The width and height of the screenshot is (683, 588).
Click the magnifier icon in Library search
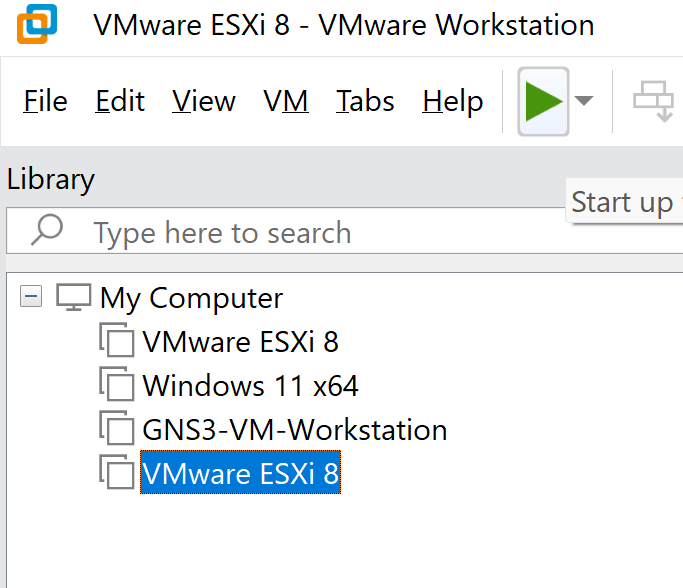47,232
